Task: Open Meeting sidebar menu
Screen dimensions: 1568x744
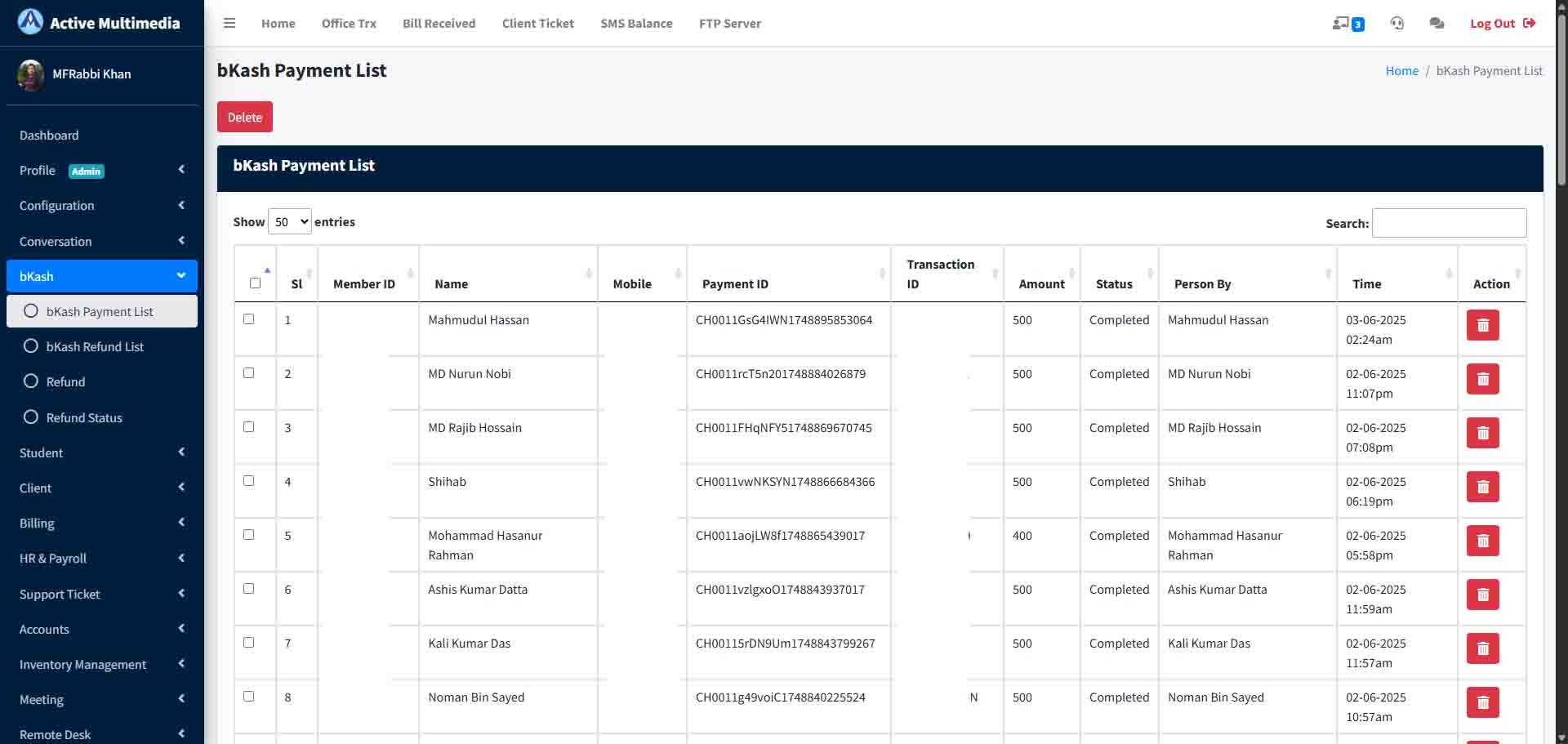Action: coord(102,700)
